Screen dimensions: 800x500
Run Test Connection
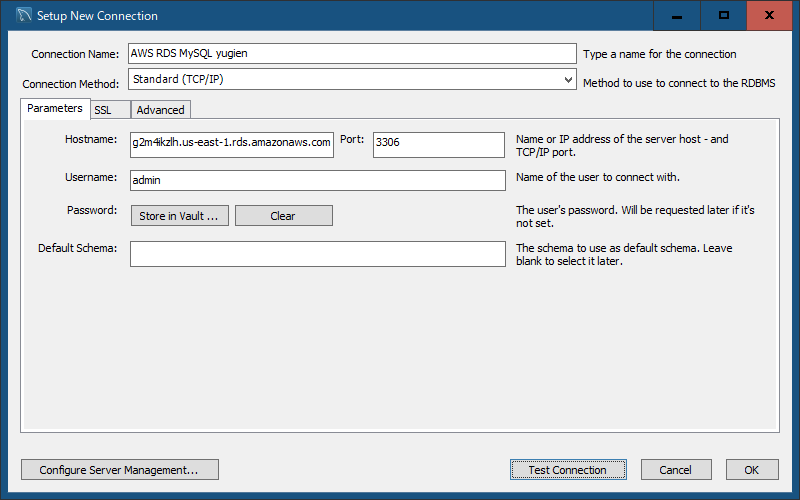point(568,469)
